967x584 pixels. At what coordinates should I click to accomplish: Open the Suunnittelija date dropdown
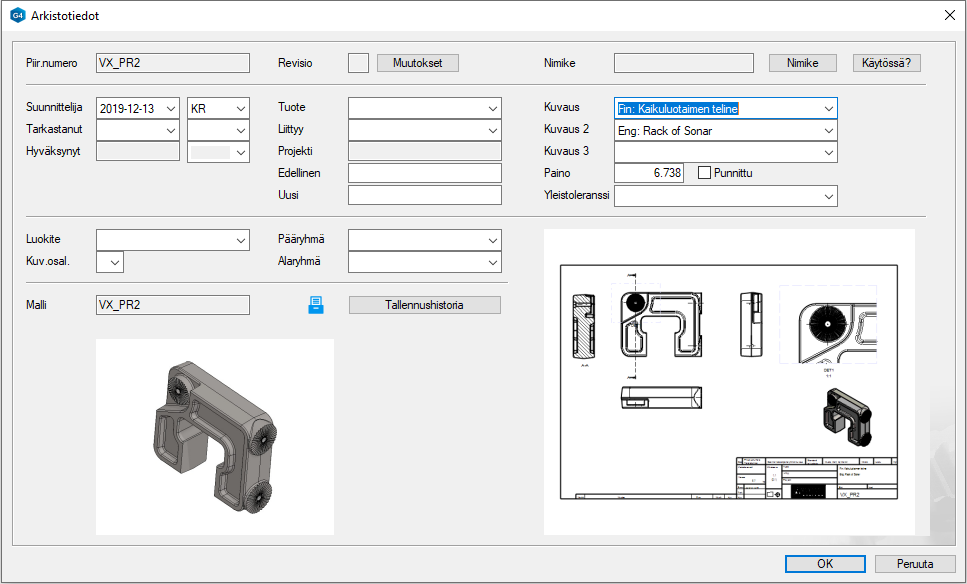click(x=170, y=108)
